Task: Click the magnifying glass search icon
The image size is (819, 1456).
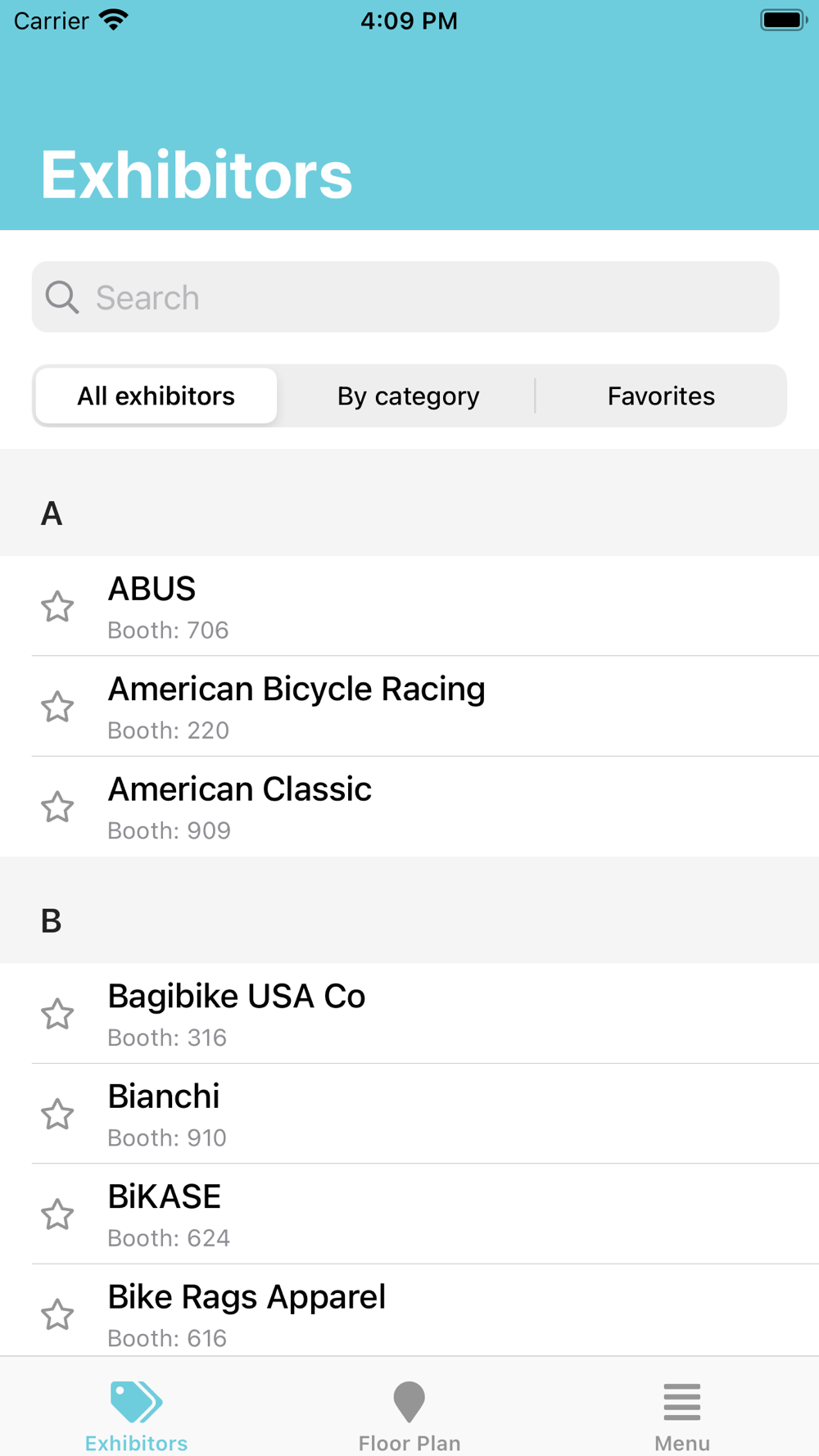Action: point(62,297)
